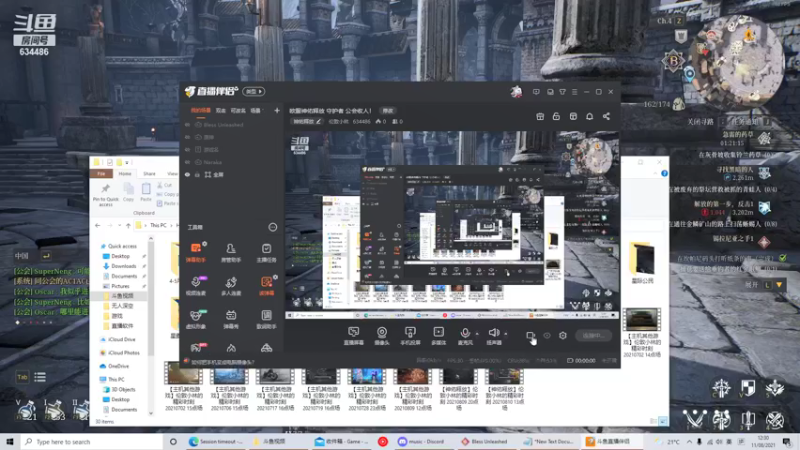Toggle visibility of second source in list

(187, 137)
